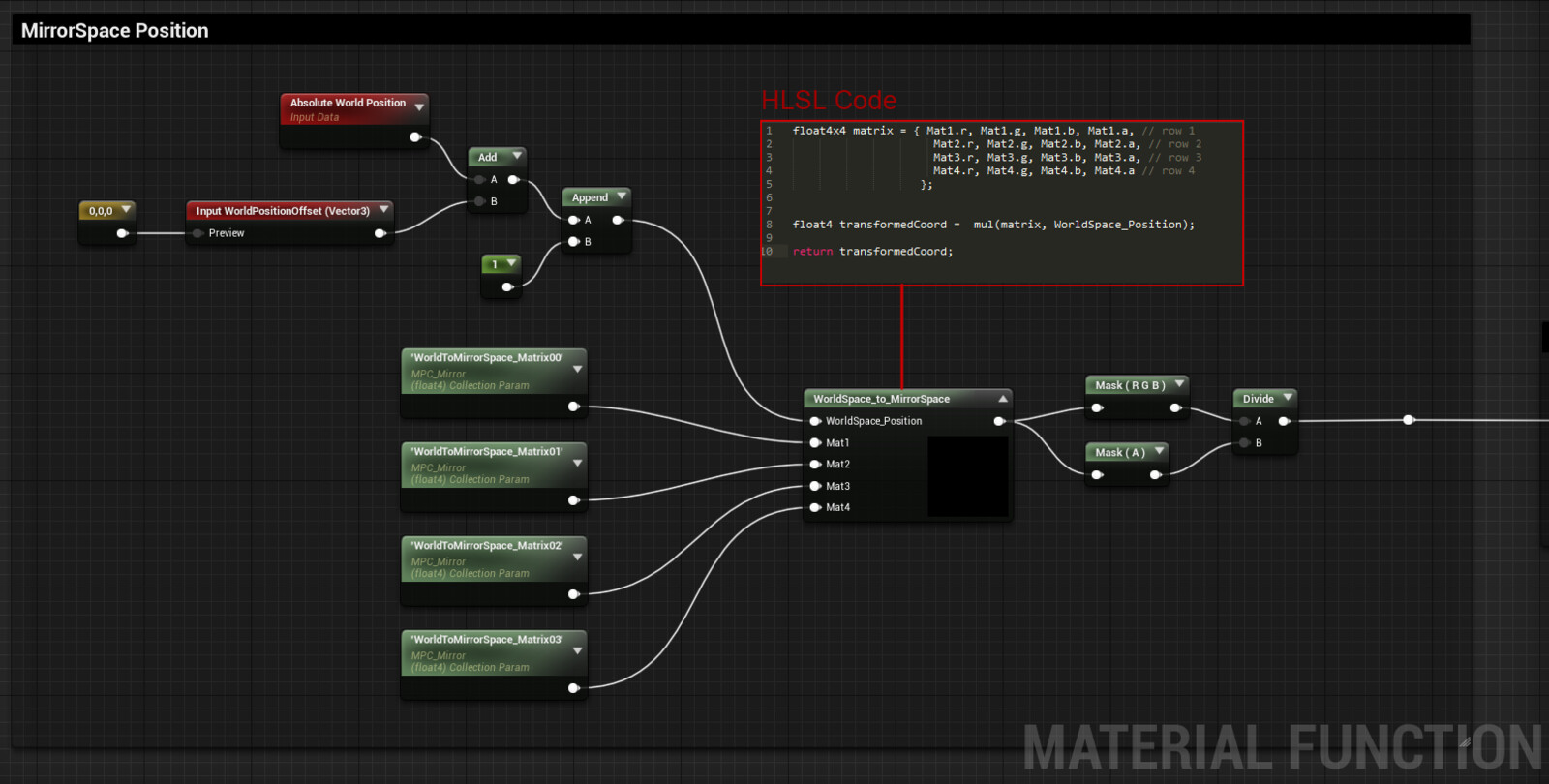Click the Mat4 input pin
This screenshot has width=1549, height=784.
[x=815, y=507]
